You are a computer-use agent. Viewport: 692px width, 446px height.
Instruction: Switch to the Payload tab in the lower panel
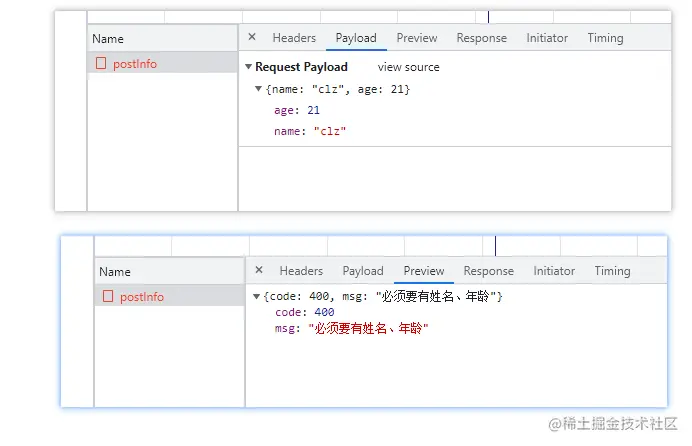[x=363, y=271]
